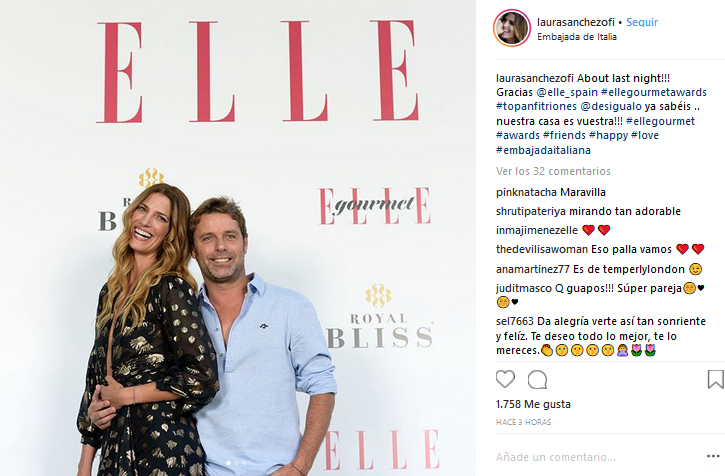View the 1.758 Me gusta likes list
This screenshot has width=725, height=476.
[x=533, y=404]
